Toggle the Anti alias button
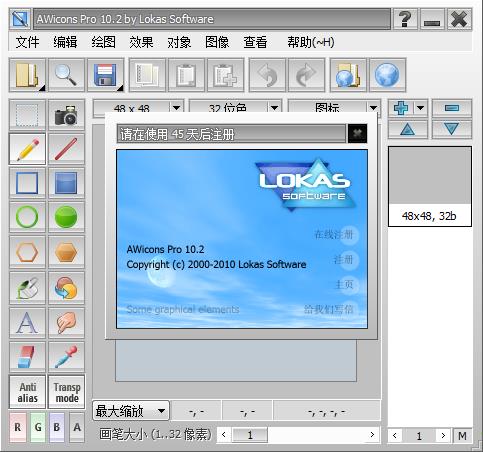 (27, 392)
